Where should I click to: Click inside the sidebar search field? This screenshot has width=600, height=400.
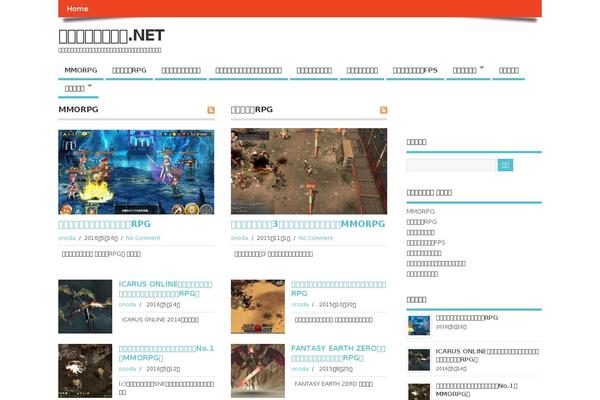(x=452, y=165)
